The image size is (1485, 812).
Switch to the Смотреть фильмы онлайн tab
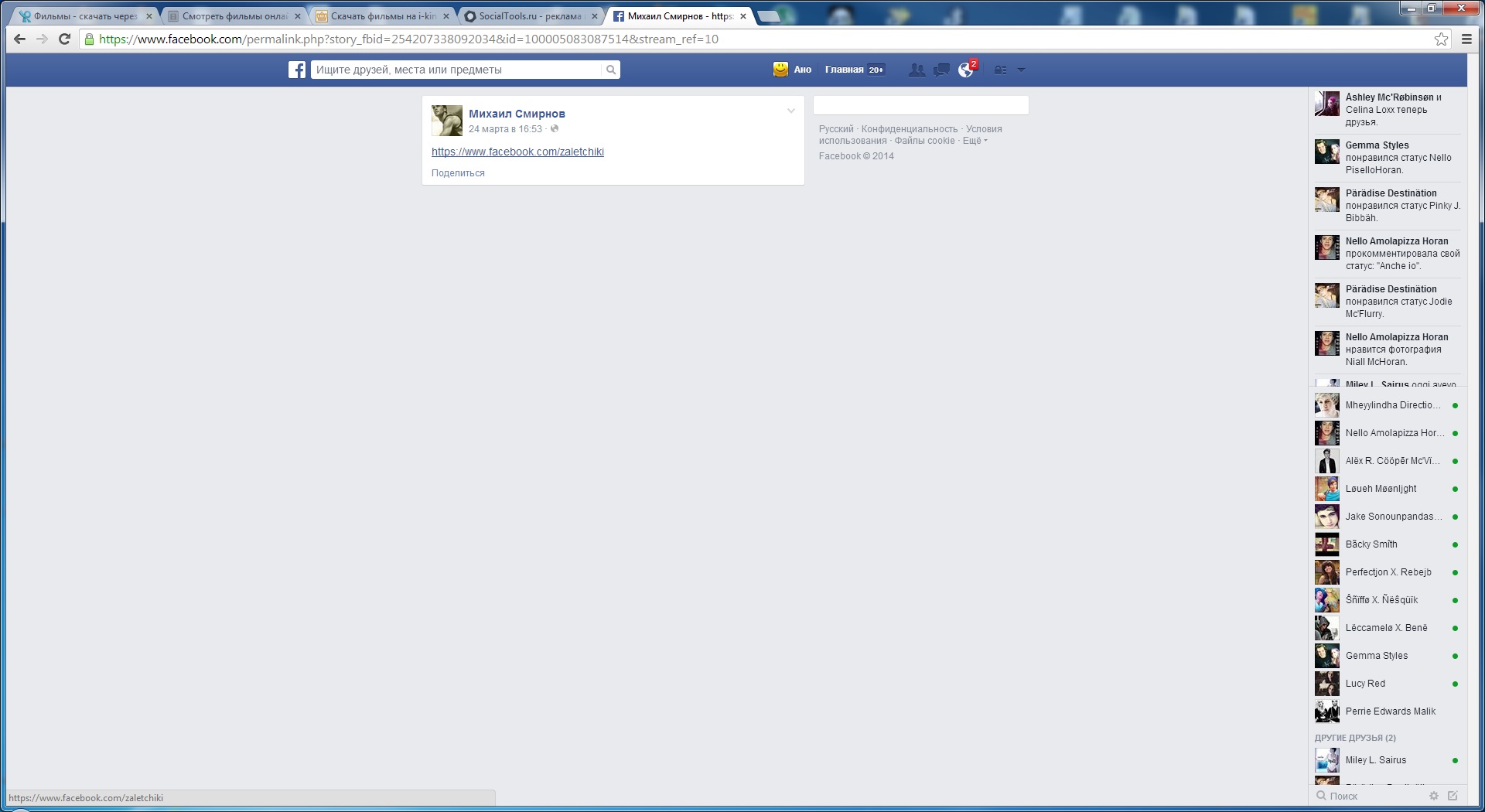tap(234, 16)
